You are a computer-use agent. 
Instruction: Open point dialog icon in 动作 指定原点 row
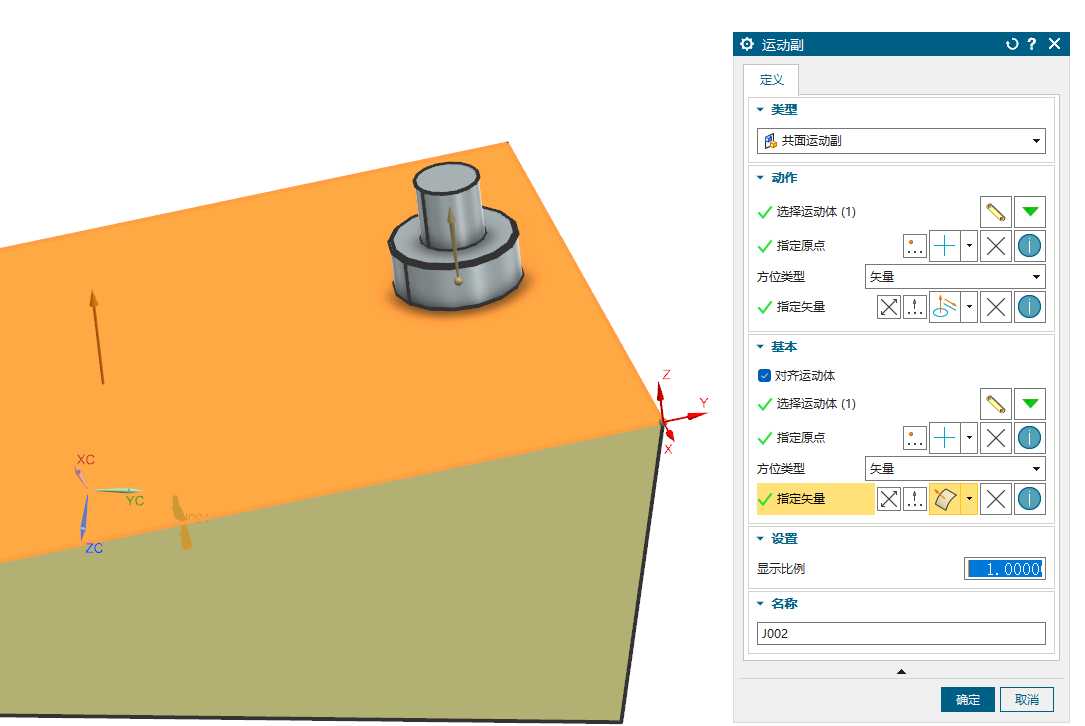click(914, 246)
